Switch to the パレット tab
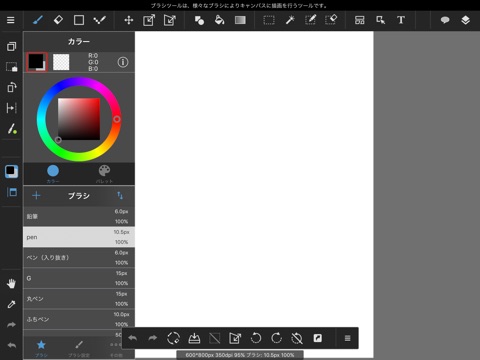 tap(104, 174)
